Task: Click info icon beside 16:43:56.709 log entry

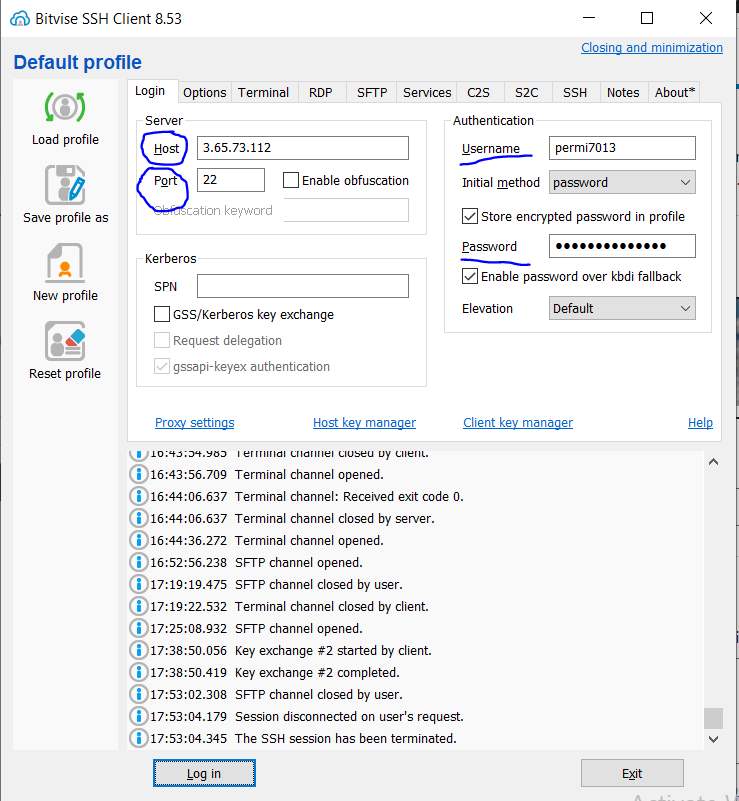Action: [138, 475]
